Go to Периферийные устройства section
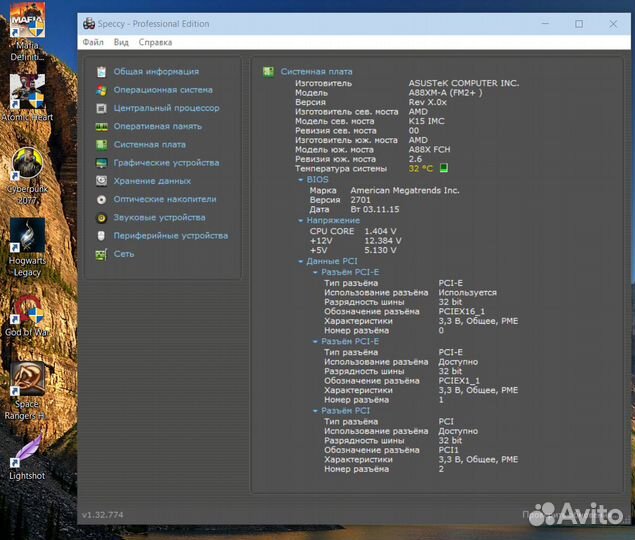635x540 pixels. pyautogui.click(x=170, y=236)
